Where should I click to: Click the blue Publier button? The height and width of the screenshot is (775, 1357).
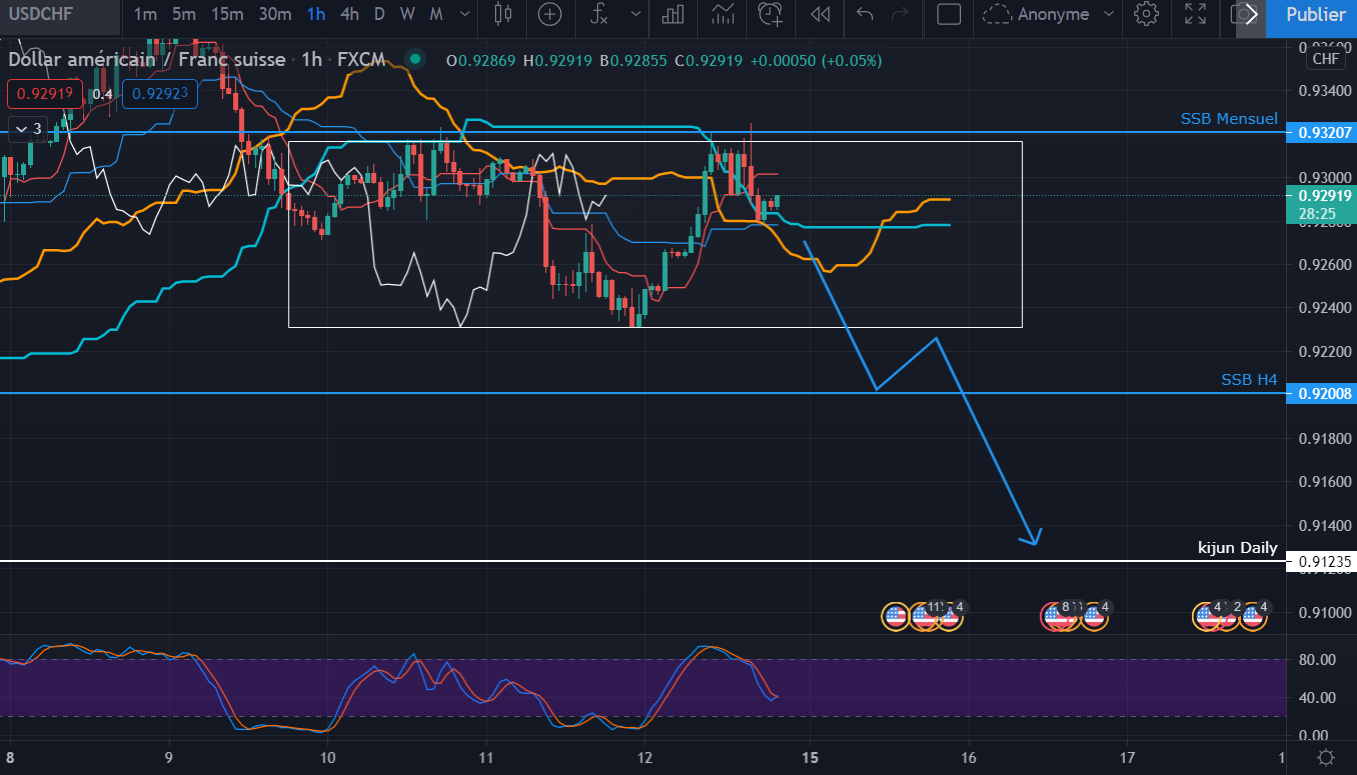pyautogui.click(x=1315, y=15)
